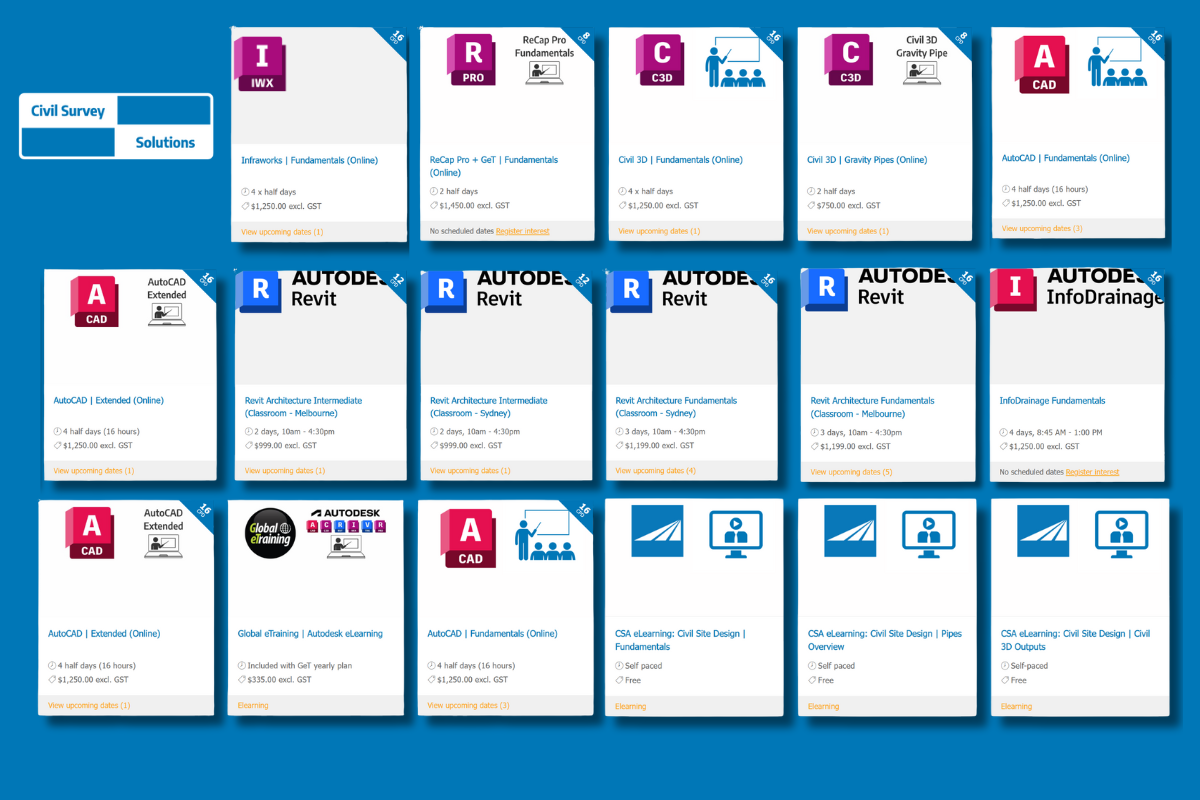Image resolution: width=1200 pixels, height=800 pixels.
Task: Click road logo on Civil 3D Outputs card
Action: tap(1044, 531)
